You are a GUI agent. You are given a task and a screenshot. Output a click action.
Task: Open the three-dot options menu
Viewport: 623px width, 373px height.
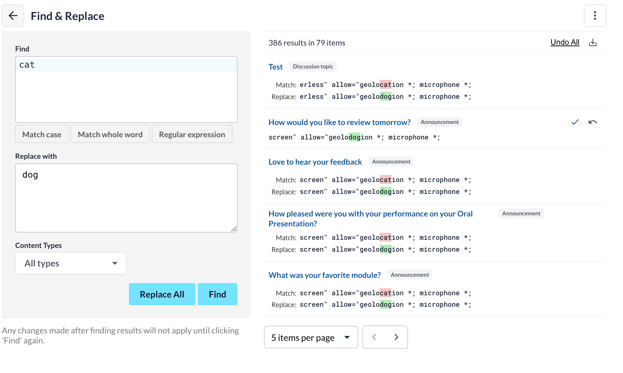point(595,16)
